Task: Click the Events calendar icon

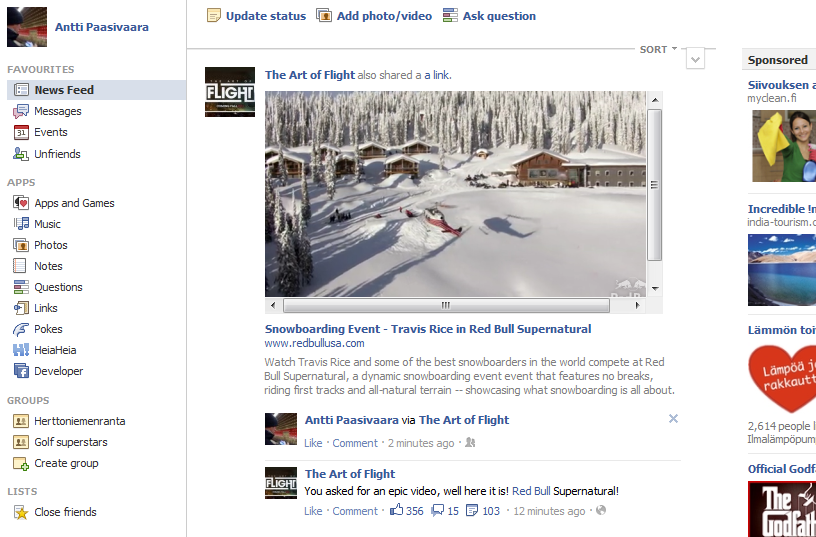Action: [21, 132]
